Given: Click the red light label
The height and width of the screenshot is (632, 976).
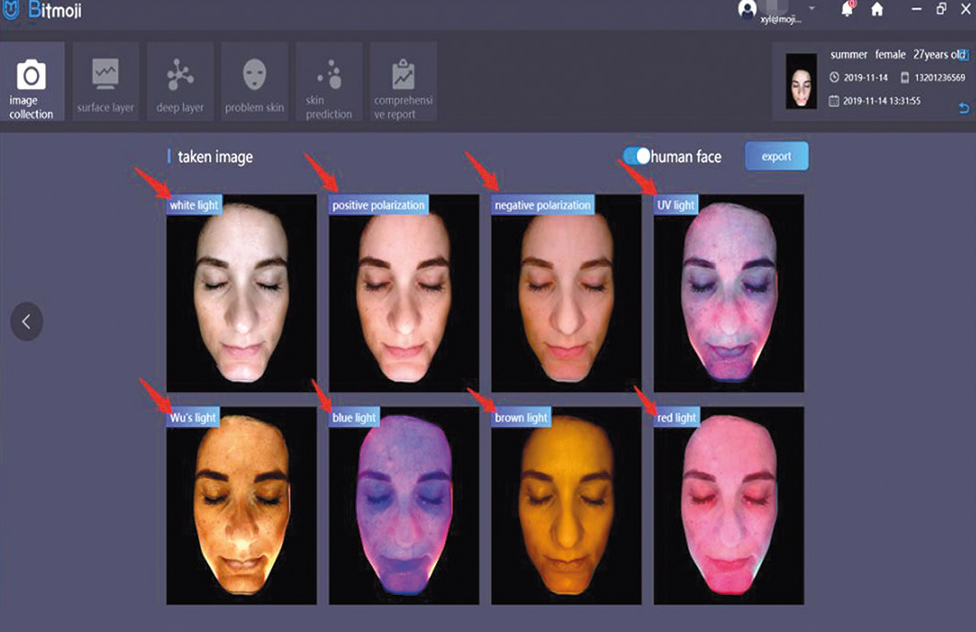Looking at the screenshot, I should tap(677, 417).
